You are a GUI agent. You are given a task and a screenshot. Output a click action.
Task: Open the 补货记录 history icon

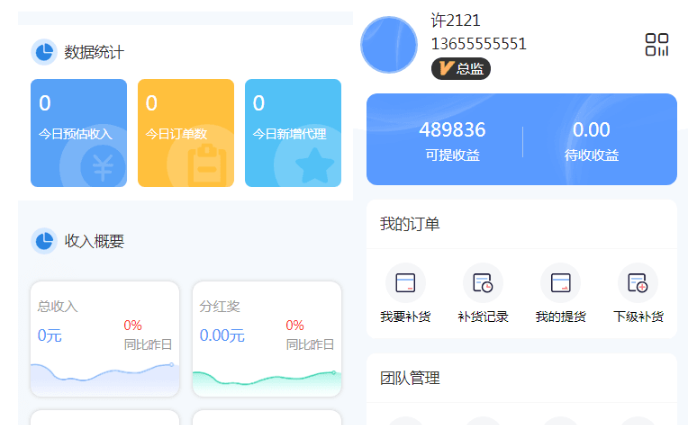click(x=483, y=283)
